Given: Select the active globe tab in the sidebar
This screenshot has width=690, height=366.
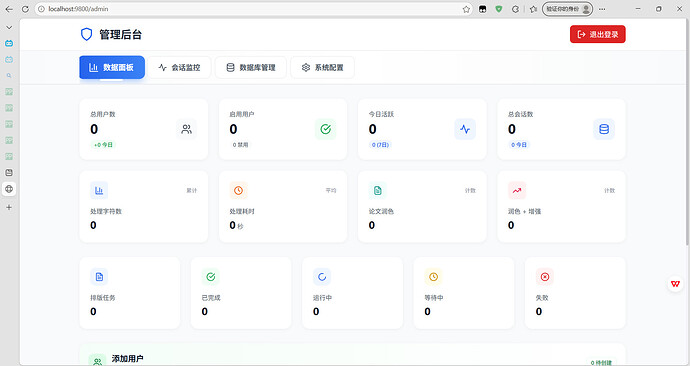Looking at the screenshot, I should pos(9,189).
